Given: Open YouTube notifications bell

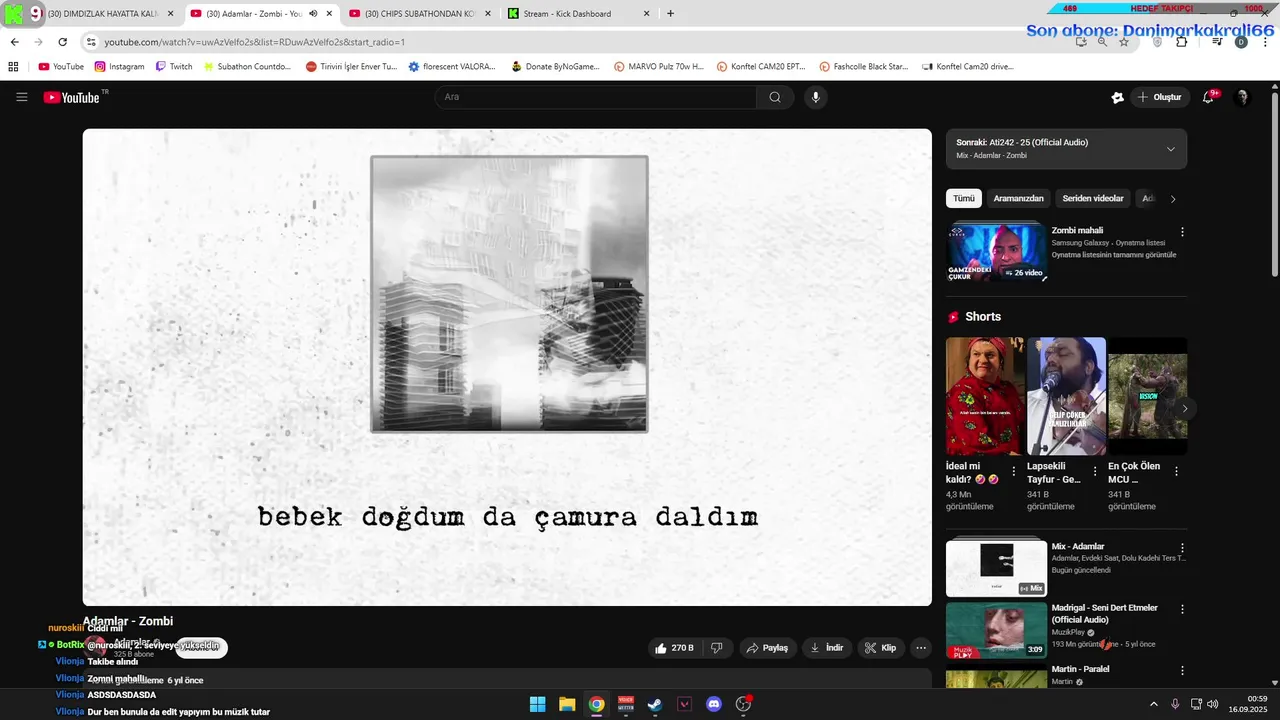Looking at the screenshot, I should pos(1209,97).
